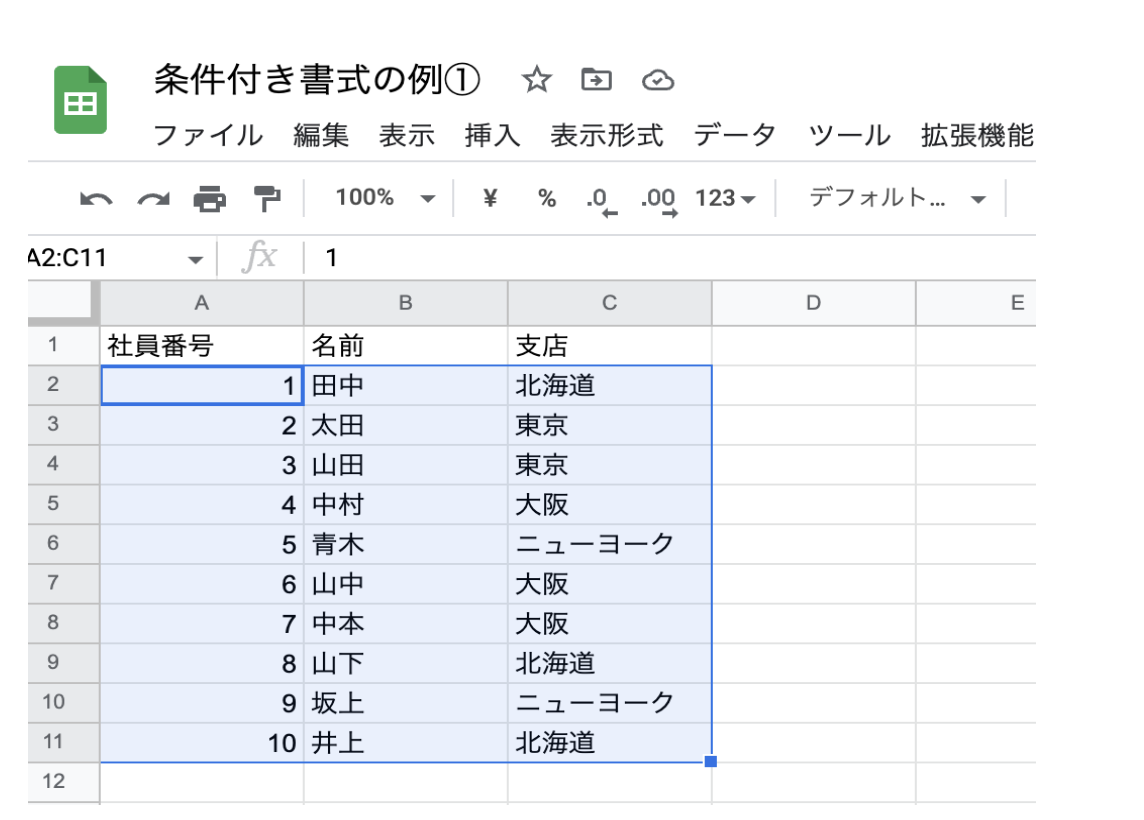1144x820 pixels.
Task: Select column D header
Action: (x=813, y=303)
